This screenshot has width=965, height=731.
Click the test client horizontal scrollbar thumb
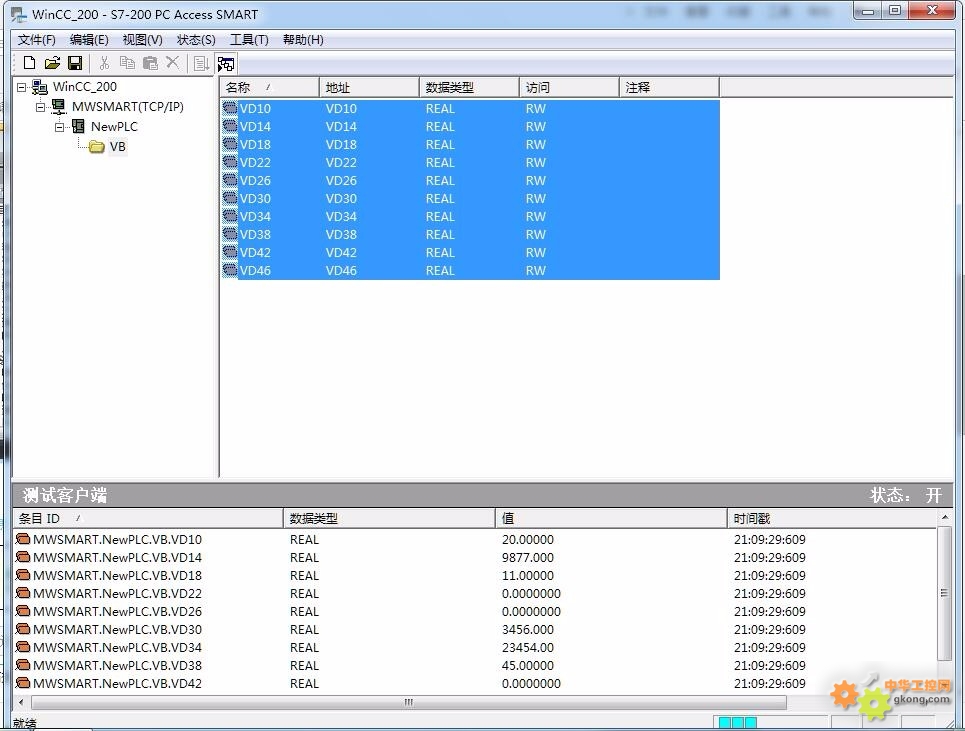pyautogui.click(x=409, y=702)
